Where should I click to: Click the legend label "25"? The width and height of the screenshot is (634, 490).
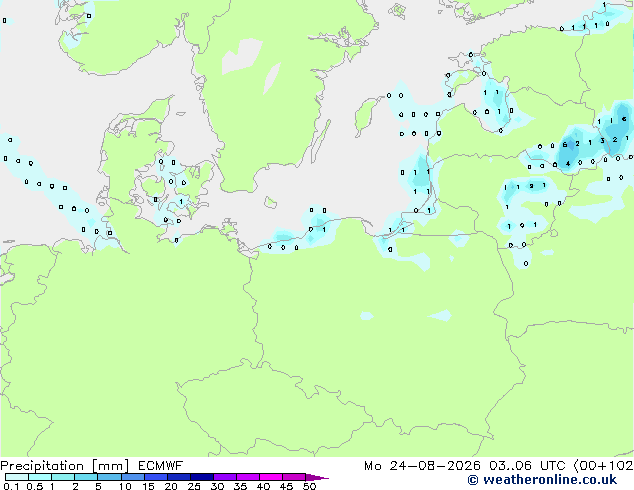point(194,486)
